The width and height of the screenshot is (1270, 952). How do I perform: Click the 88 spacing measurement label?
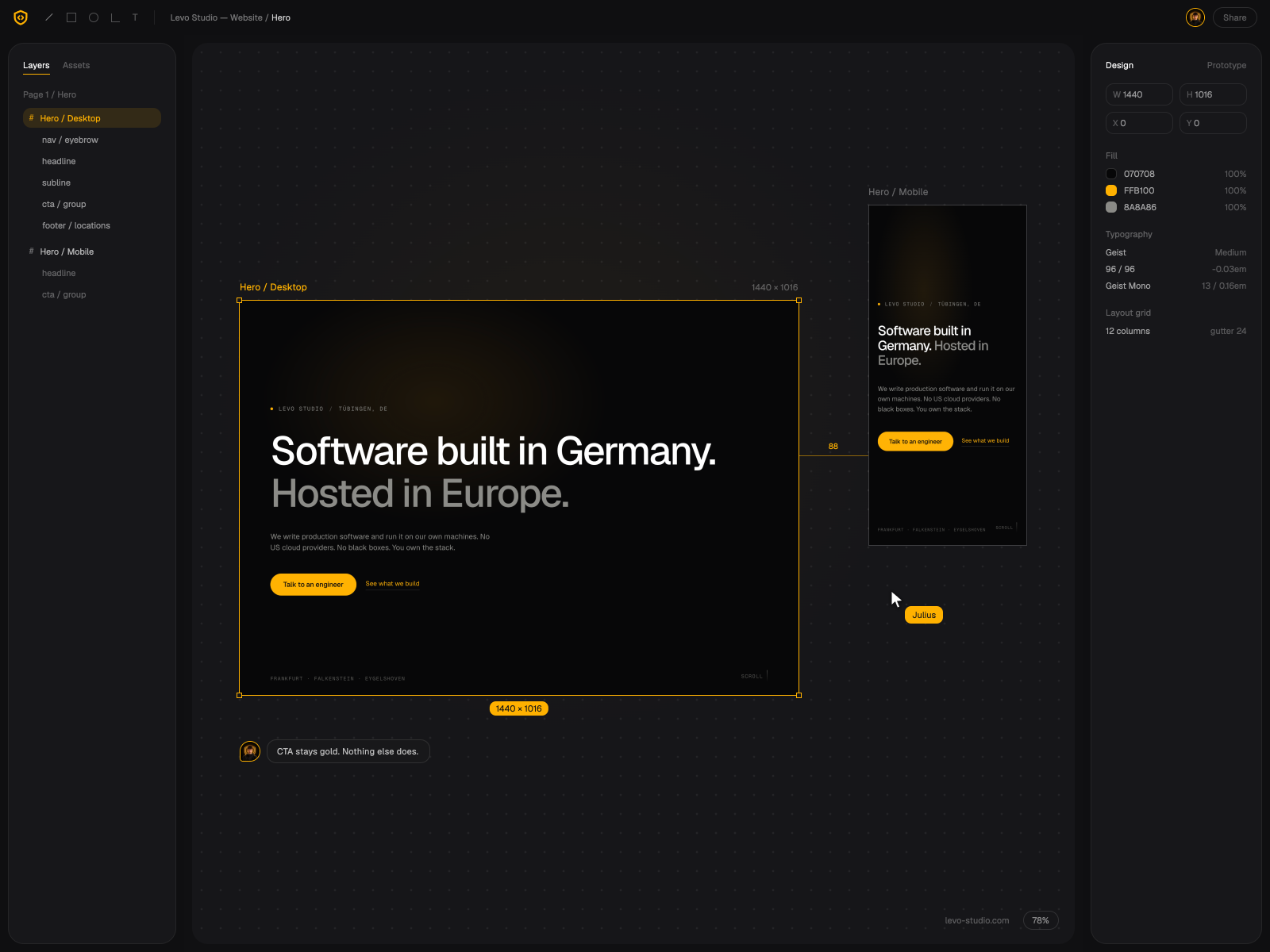[x=833, y=446]
